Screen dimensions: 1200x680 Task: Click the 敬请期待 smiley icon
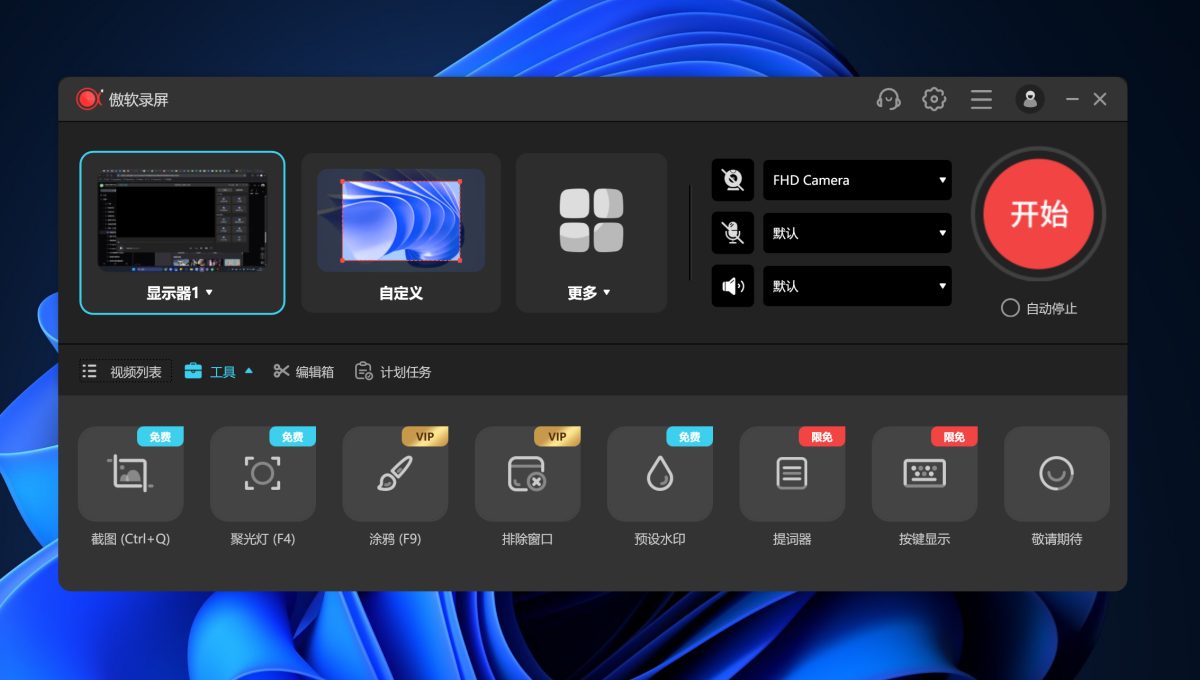[1057, 474]
